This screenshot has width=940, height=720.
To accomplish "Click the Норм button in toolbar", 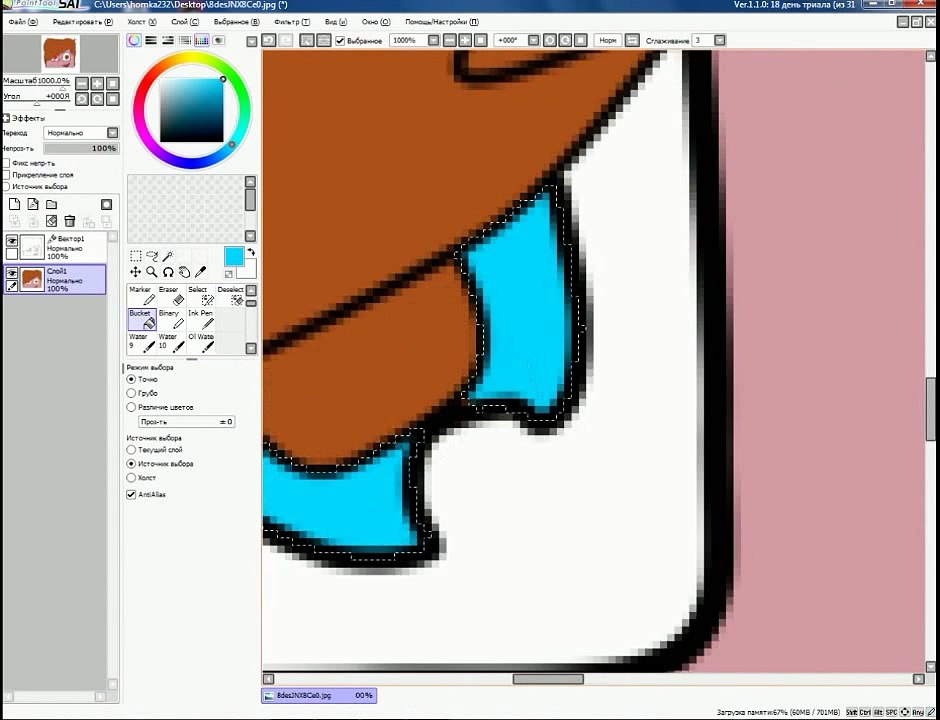I will pyautogui.click(x=607, y=40).
